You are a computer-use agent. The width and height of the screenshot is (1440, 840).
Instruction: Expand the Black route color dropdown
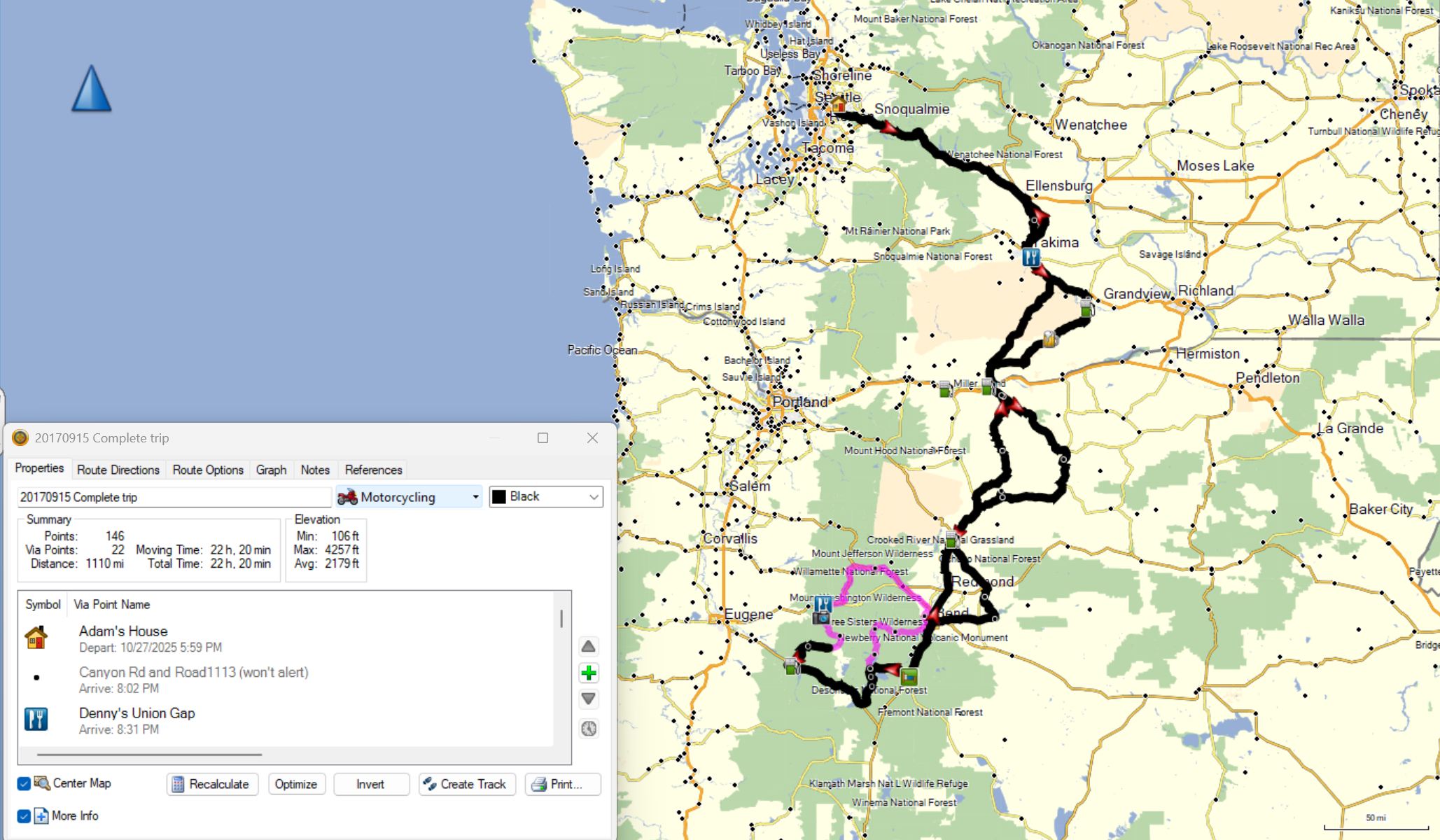[594, 497]
